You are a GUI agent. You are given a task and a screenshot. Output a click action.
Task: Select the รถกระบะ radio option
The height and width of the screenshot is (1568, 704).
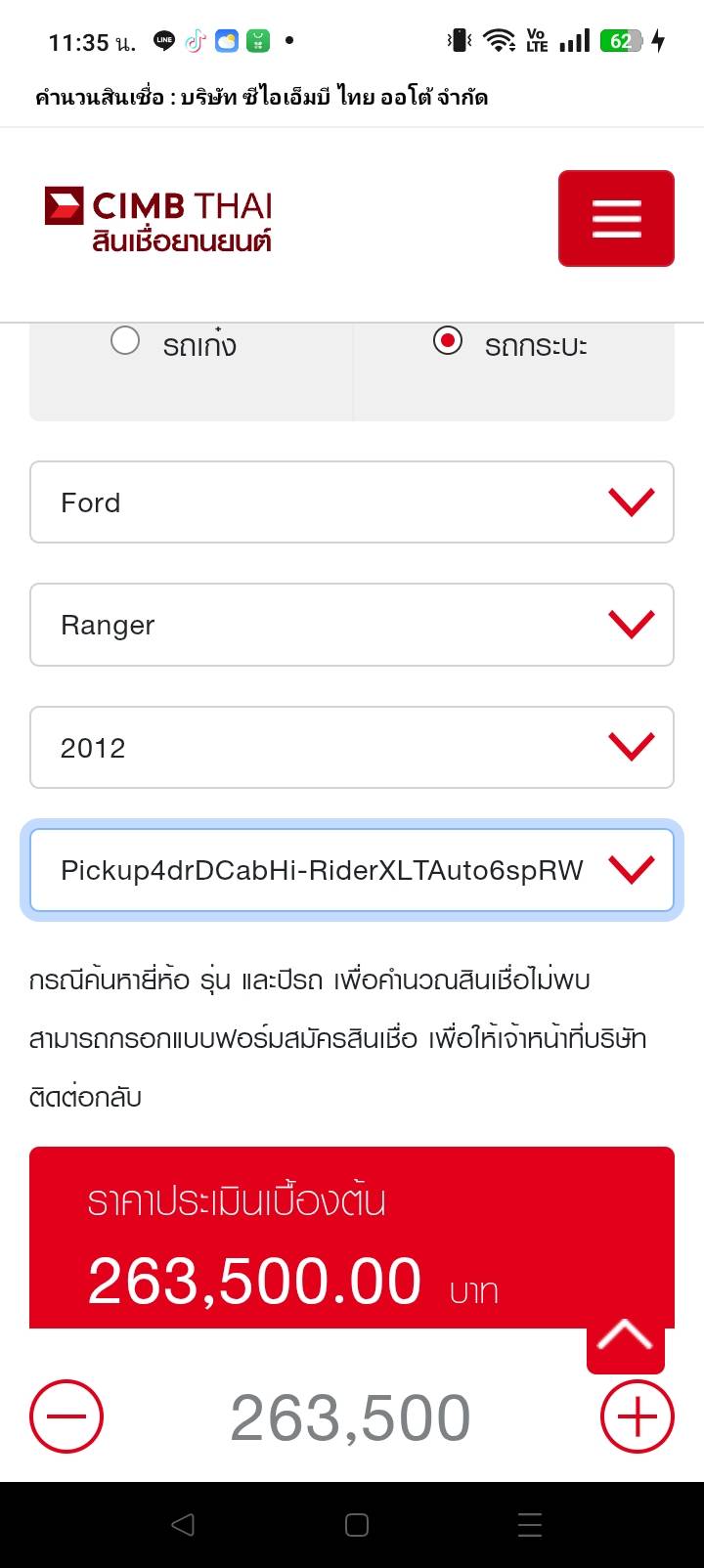point(448,341)
